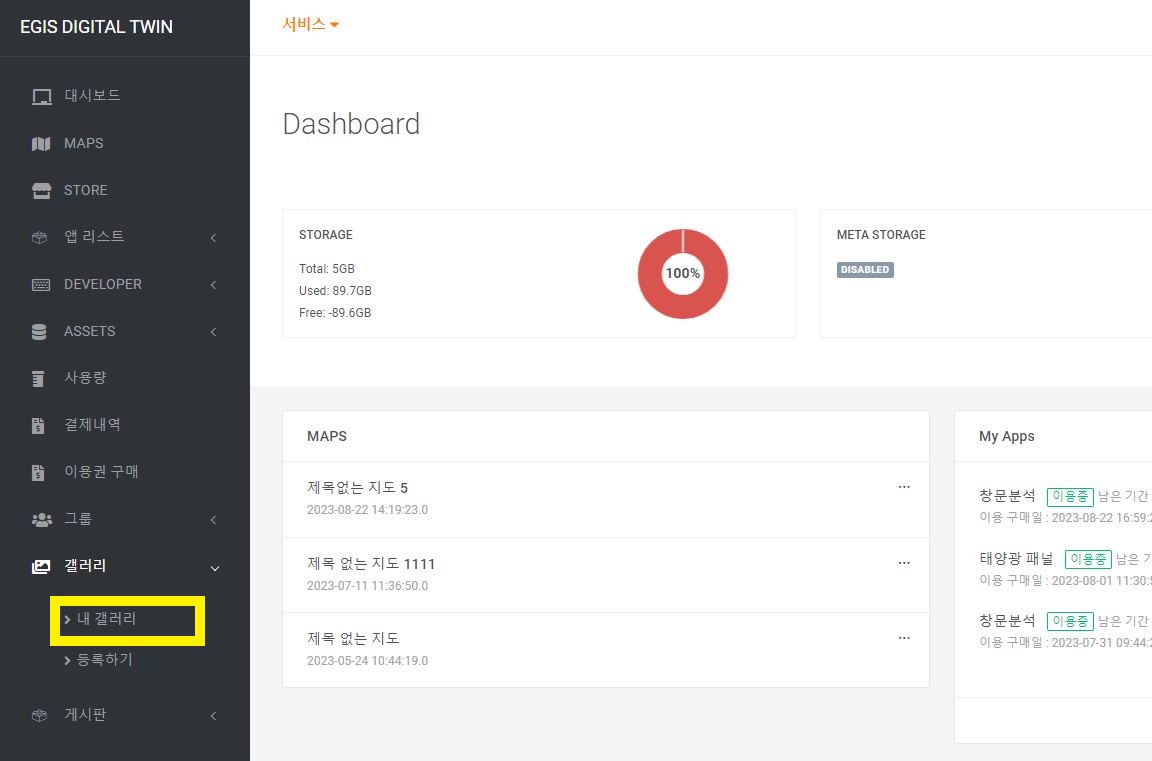Open map titled 제목없는 지도 5
The image size is (1152, 761).
click(357, 488)
